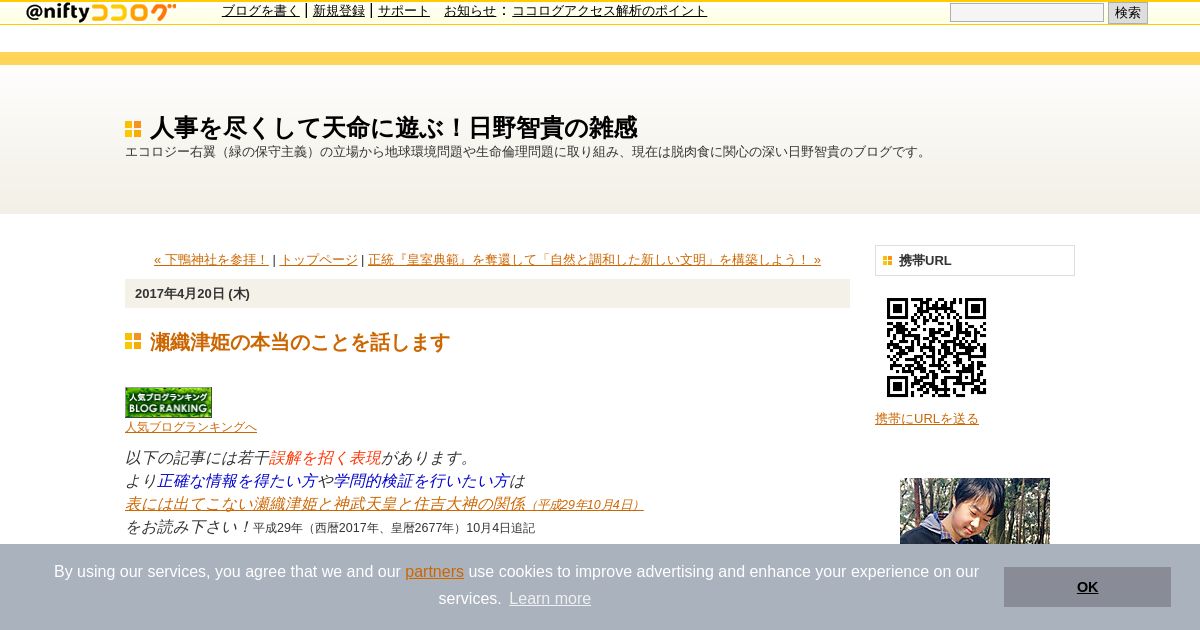Click the author profile photo in sidebar
1200x630 pixels.
click(975, 511)
